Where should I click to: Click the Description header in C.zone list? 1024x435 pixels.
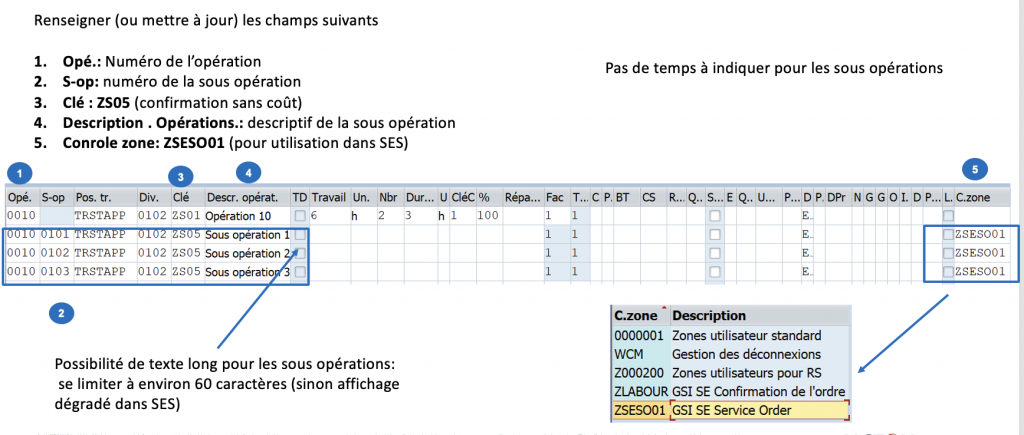point(758,315)
